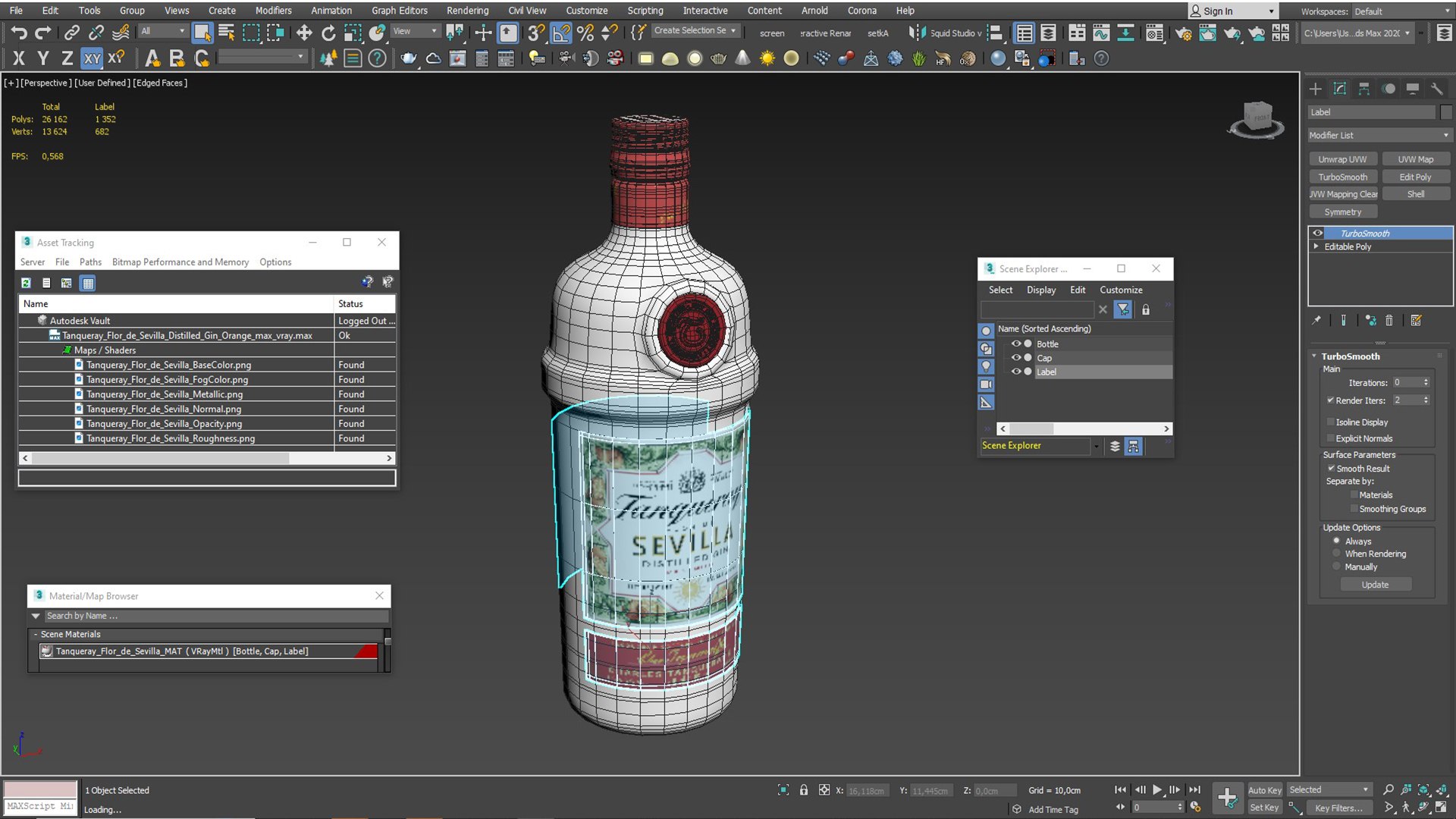1456x819 pixels.
Task: Collapse the Scene Materials group
Action: [35, 634]
